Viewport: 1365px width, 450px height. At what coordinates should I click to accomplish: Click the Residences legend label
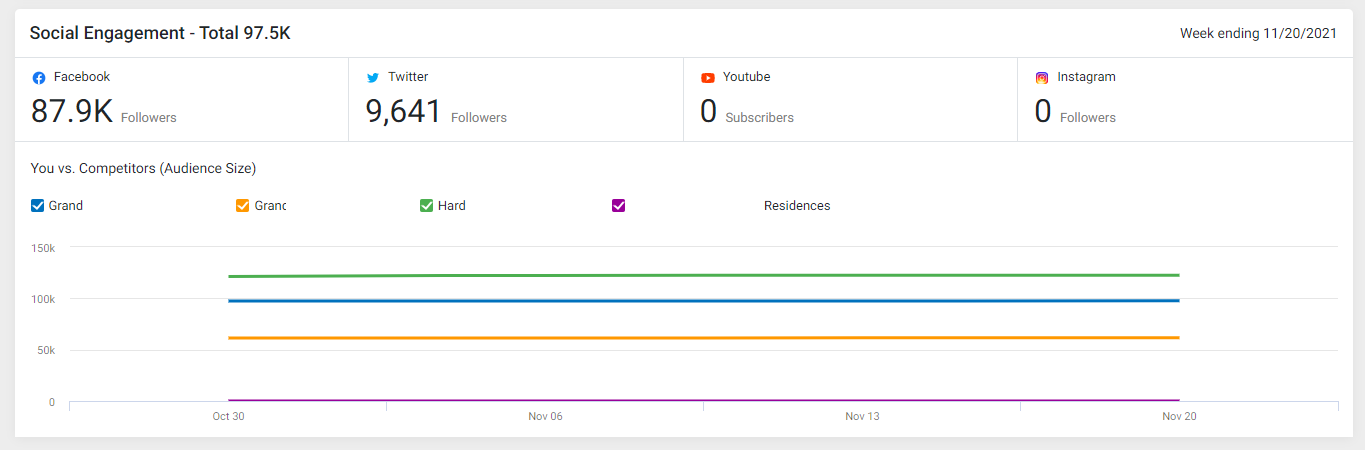point(797,206)
